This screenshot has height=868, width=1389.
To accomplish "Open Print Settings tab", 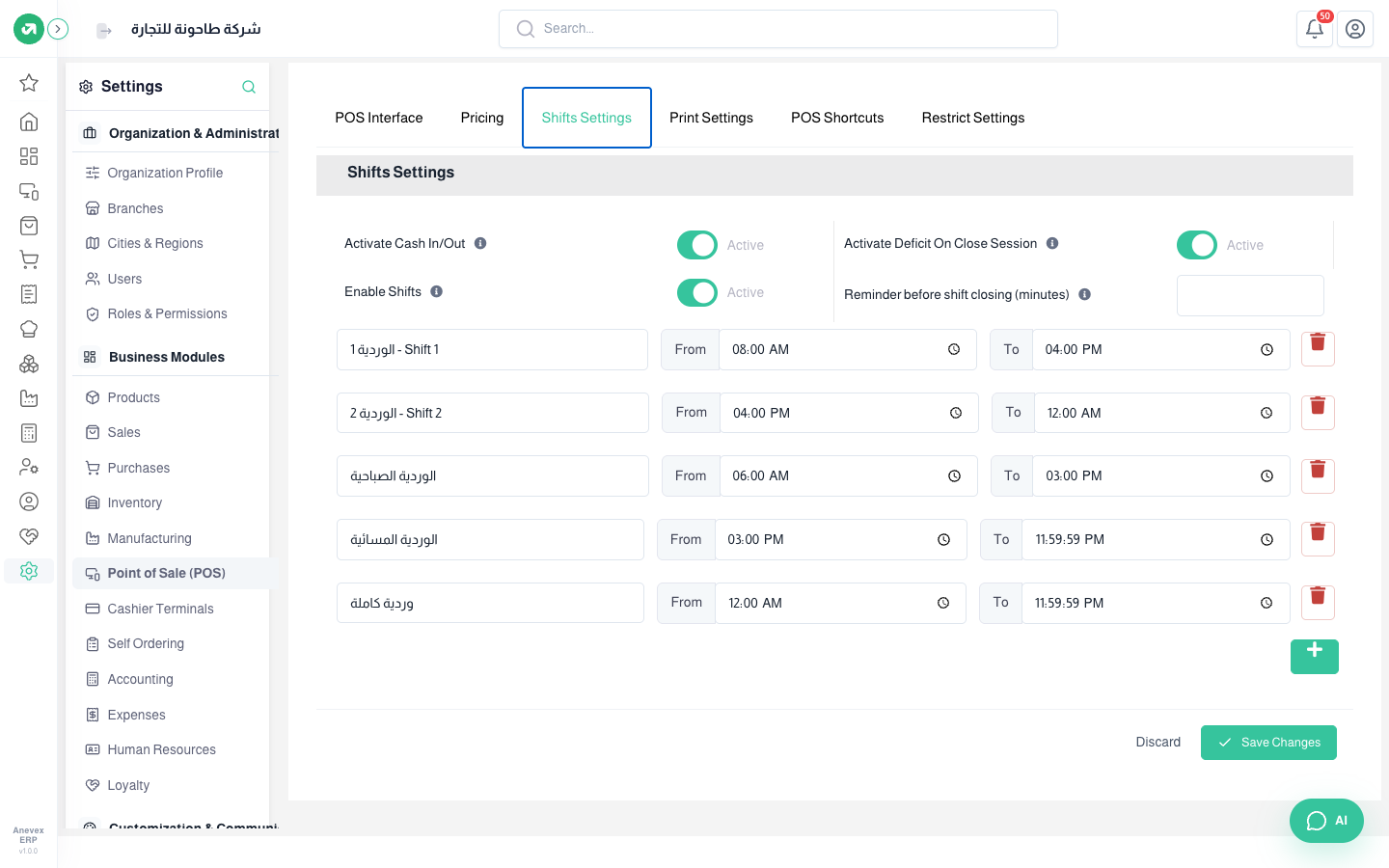I will coord(712,118).
